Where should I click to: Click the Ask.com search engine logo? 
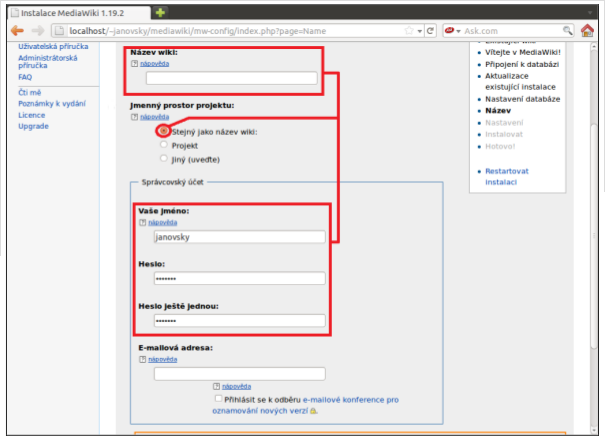[449, 31]
